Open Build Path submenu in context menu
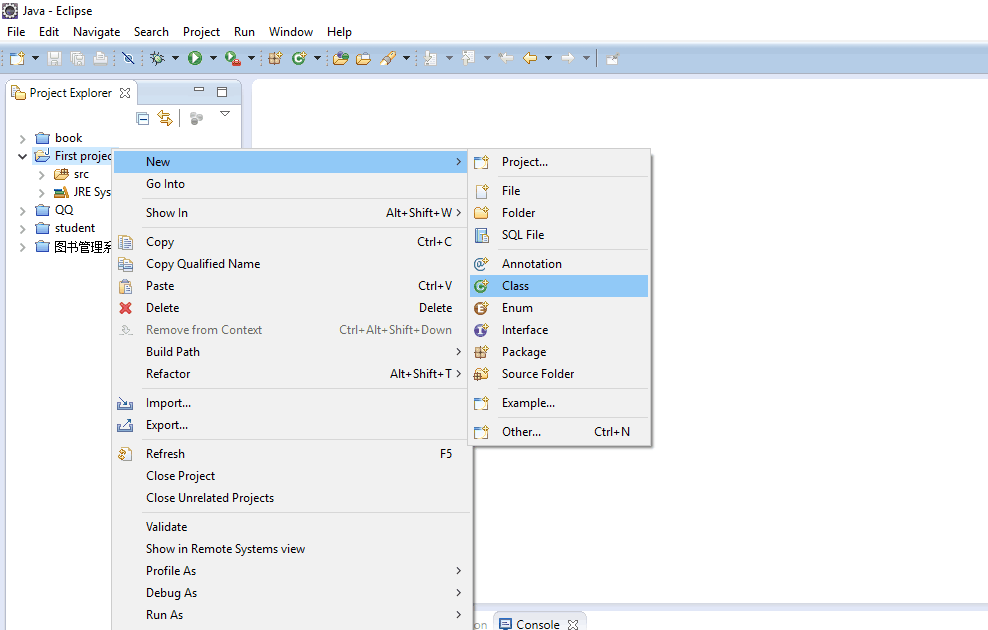This screenshot has height=630, width=988. tap(290, 352)
